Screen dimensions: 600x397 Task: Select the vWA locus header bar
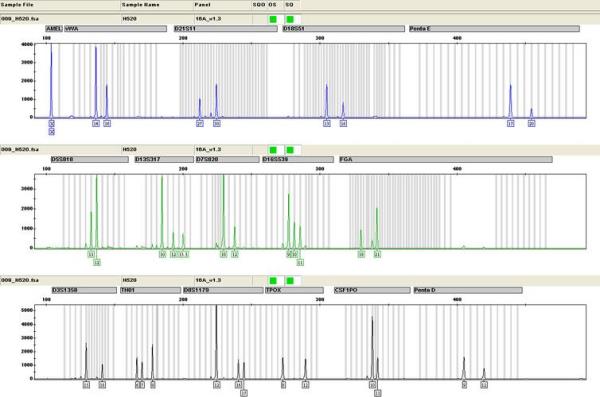point(116,29)
